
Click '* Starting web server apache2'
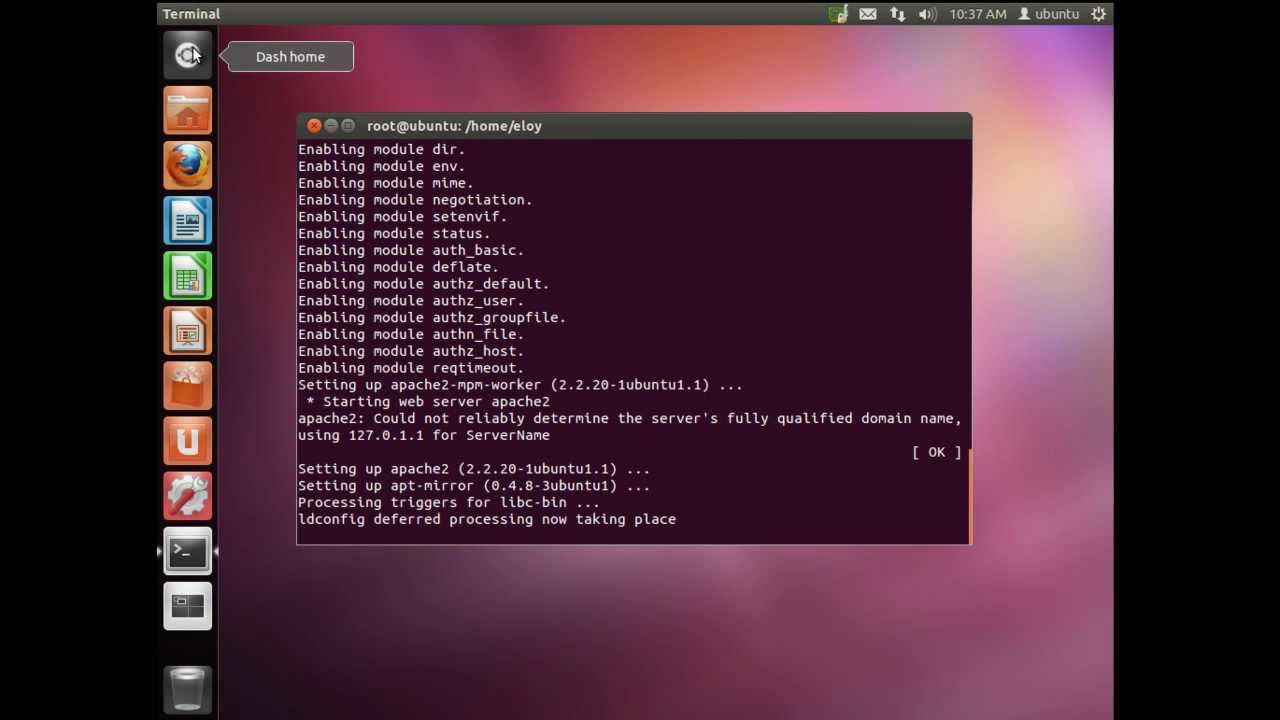pyautogui.click(x=428, y=402)
